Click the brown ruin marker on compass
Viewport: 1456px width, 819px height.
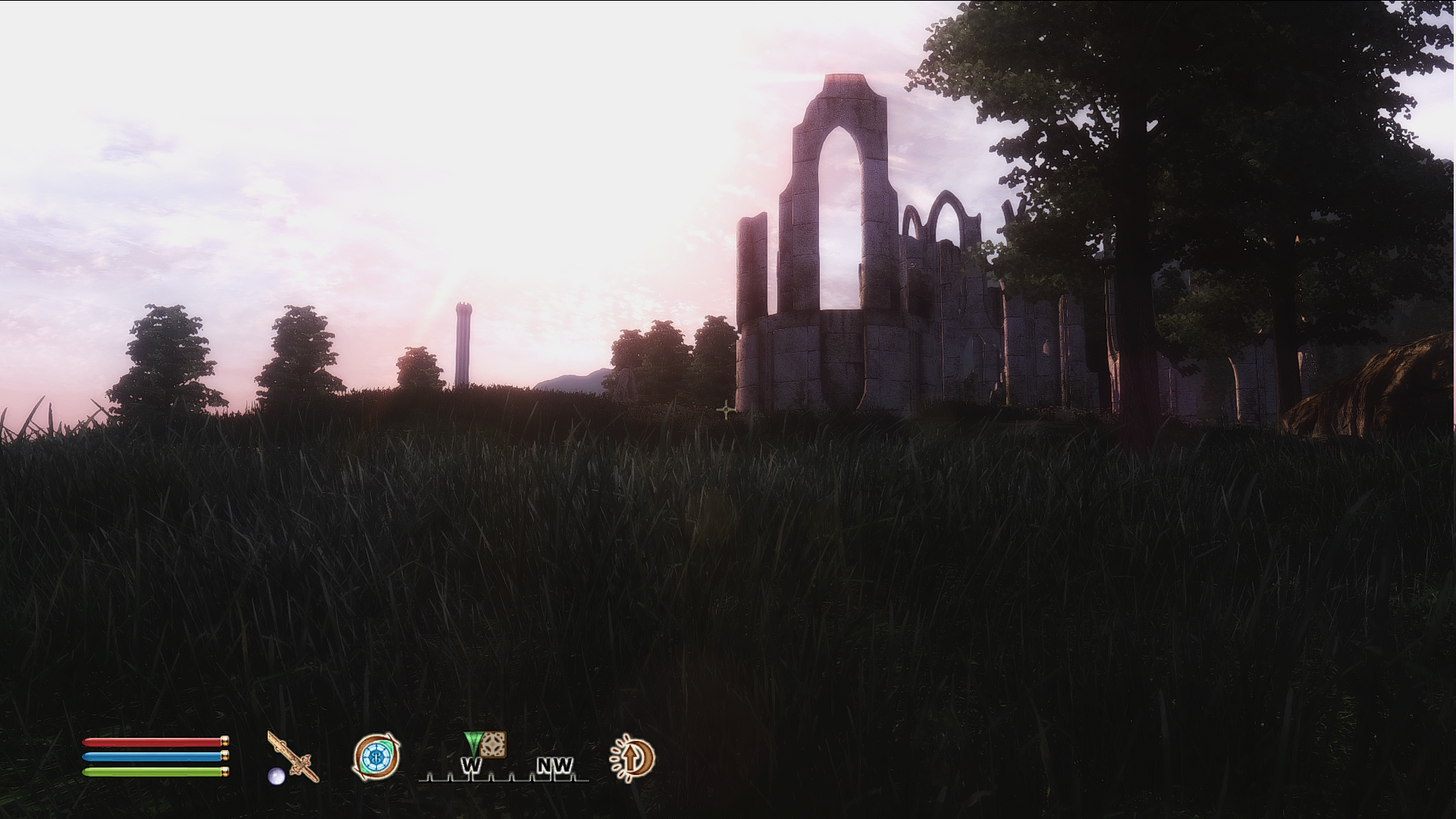click(493, 744)
